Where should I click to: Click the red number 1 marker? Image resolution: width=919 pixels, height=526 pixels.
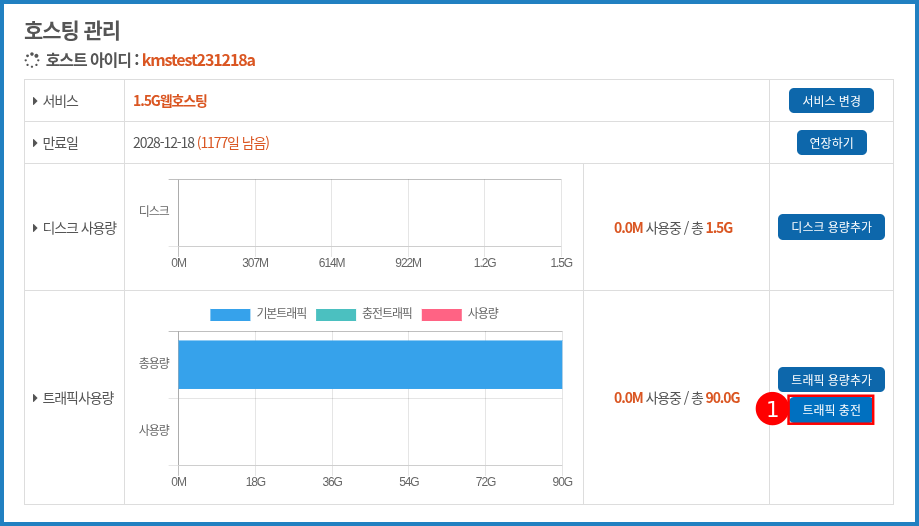772,409
